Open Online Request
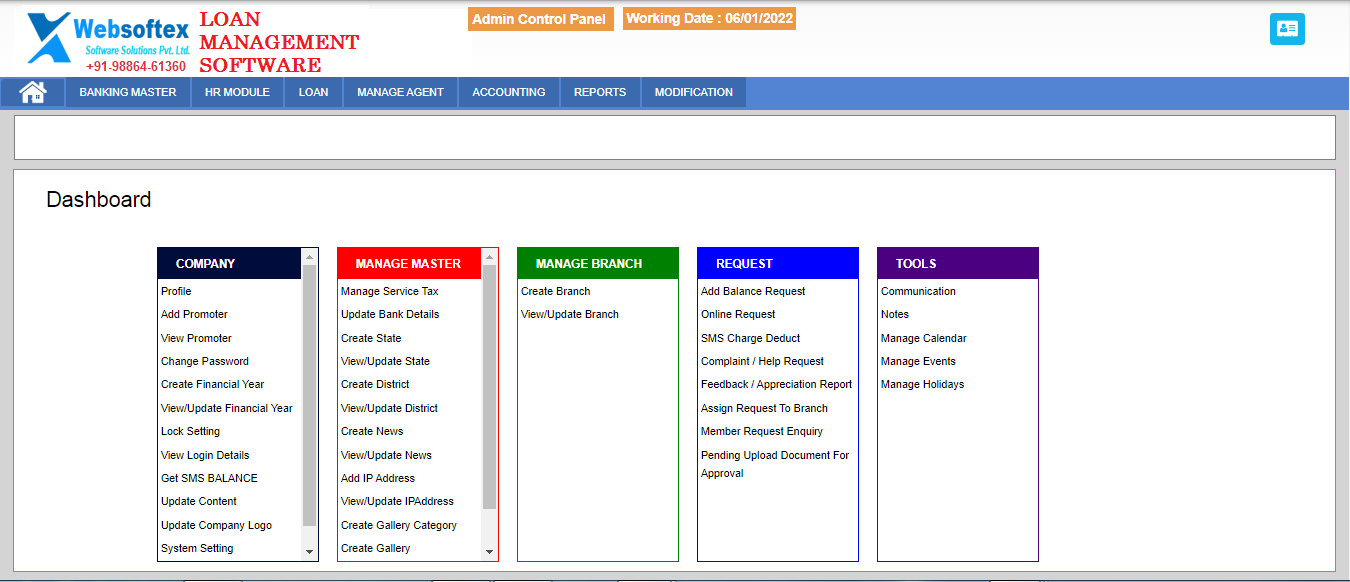Screen dimensions: 1350x582 (738, 314)
